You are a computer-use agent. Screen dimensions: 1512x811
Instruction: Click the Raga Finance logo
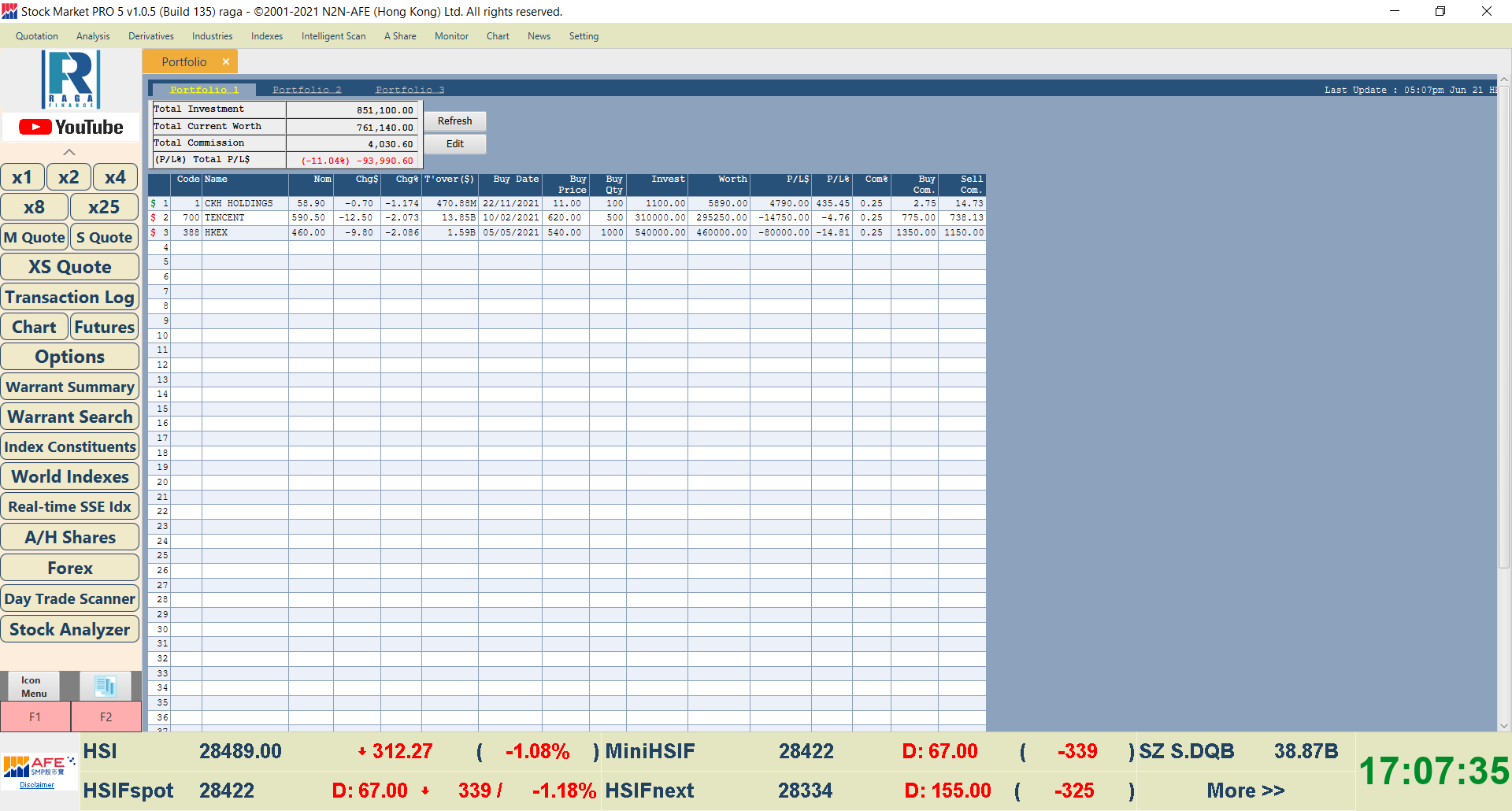pyautogui.click(x=71, y=80)
